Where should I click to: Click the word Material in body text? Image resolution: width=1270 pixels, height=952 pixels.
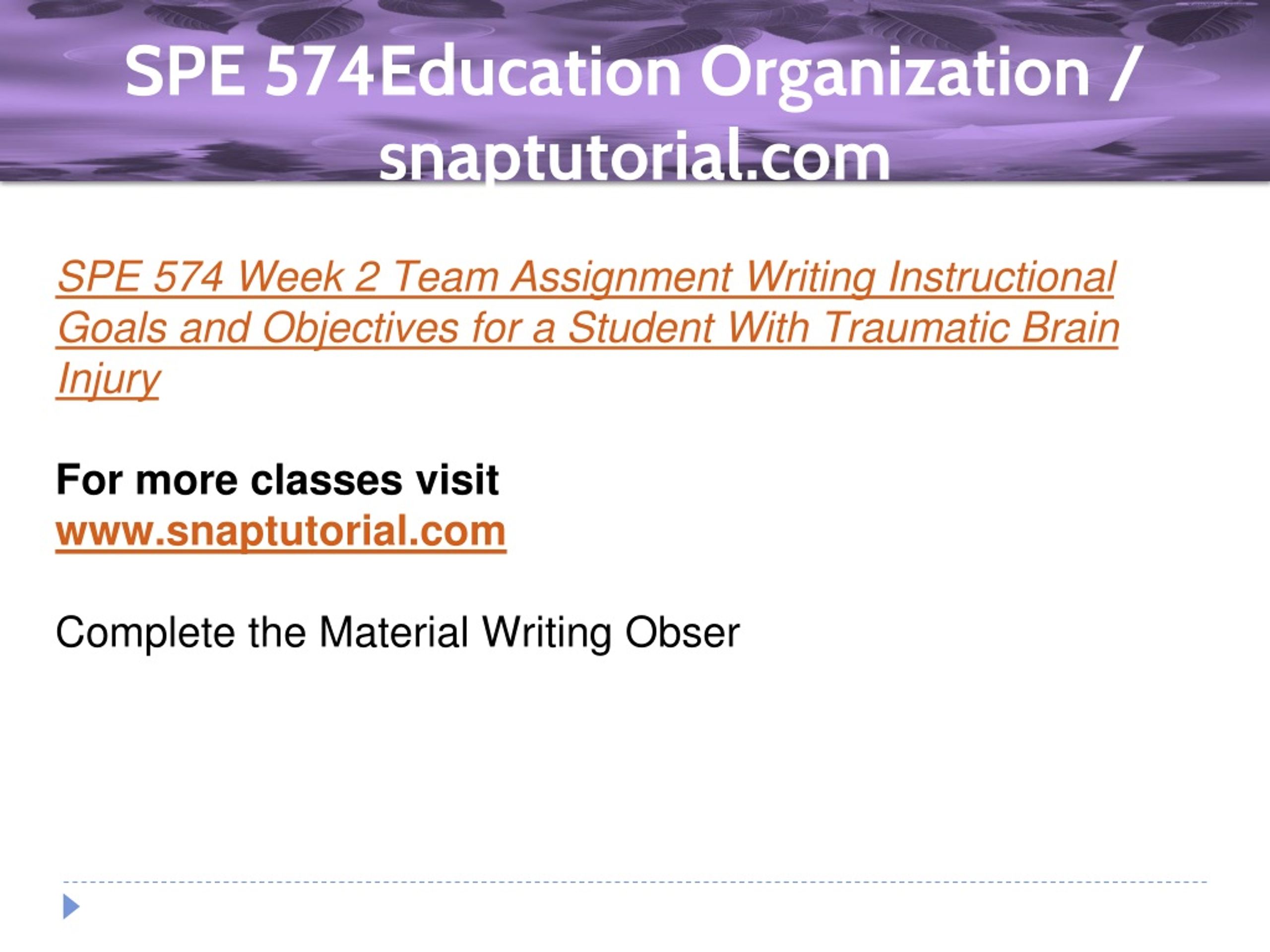pos(394,632)
